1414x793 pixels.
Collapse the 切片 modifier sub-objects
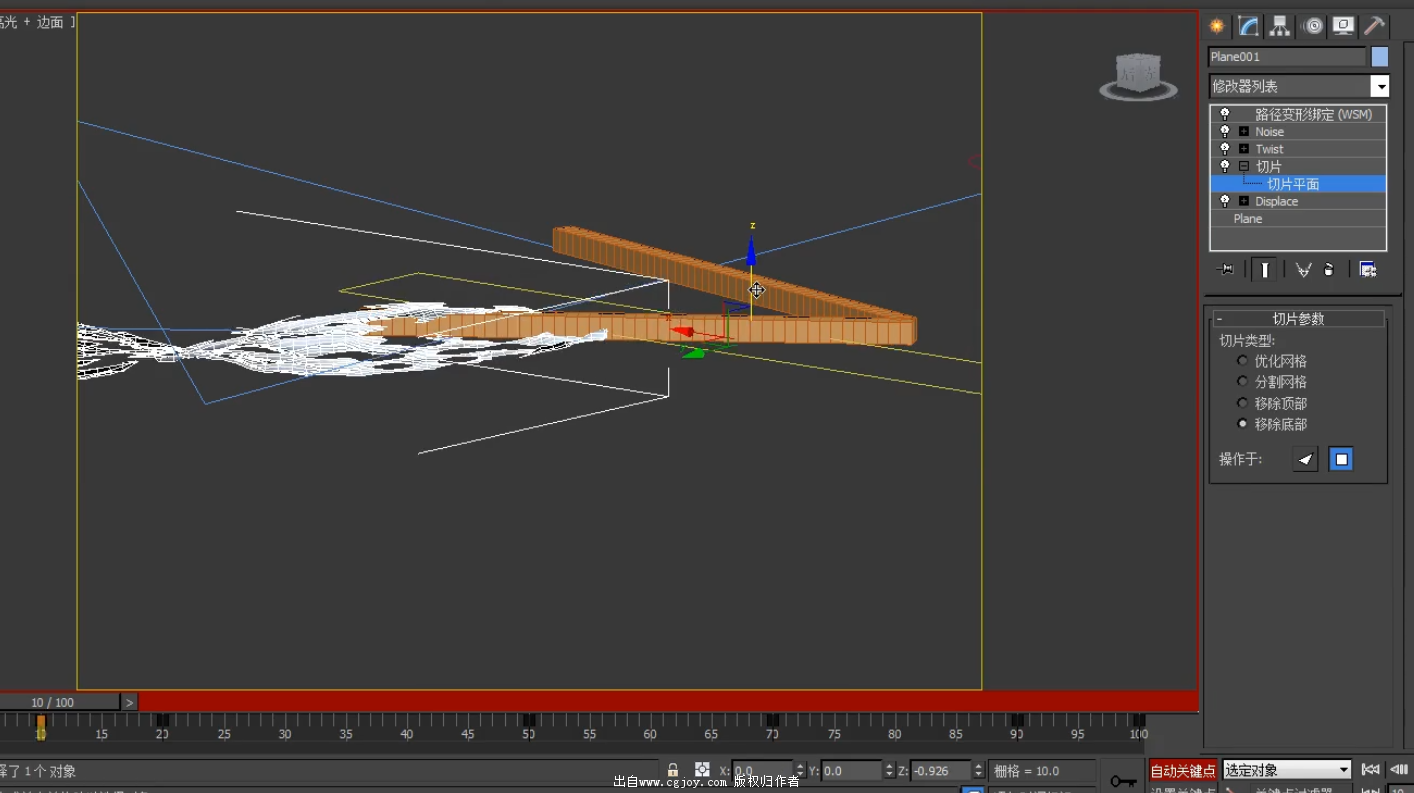point(1244,166)
